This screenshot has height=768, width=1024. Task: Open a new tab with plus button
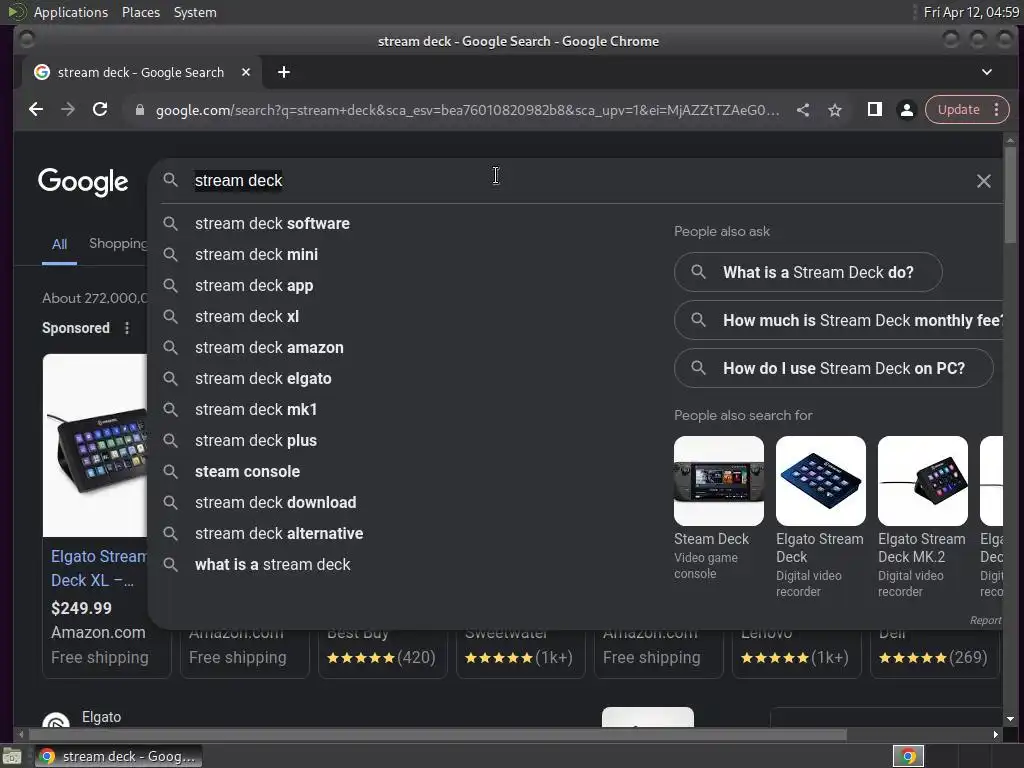coord(283,72)
